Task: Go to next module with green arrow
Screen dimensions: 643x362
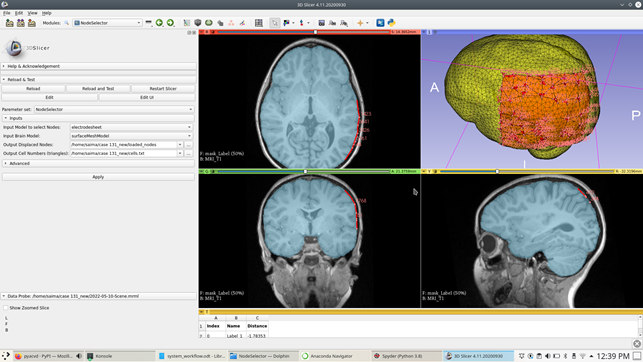Action: tap(170, 23)
